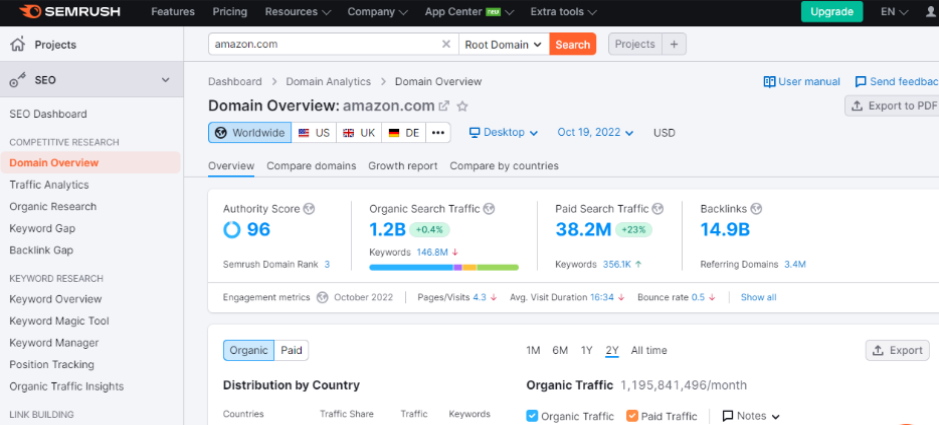Clear the amazon.com search field with X
Screen dimensions: 939x425
coord(446,44)
